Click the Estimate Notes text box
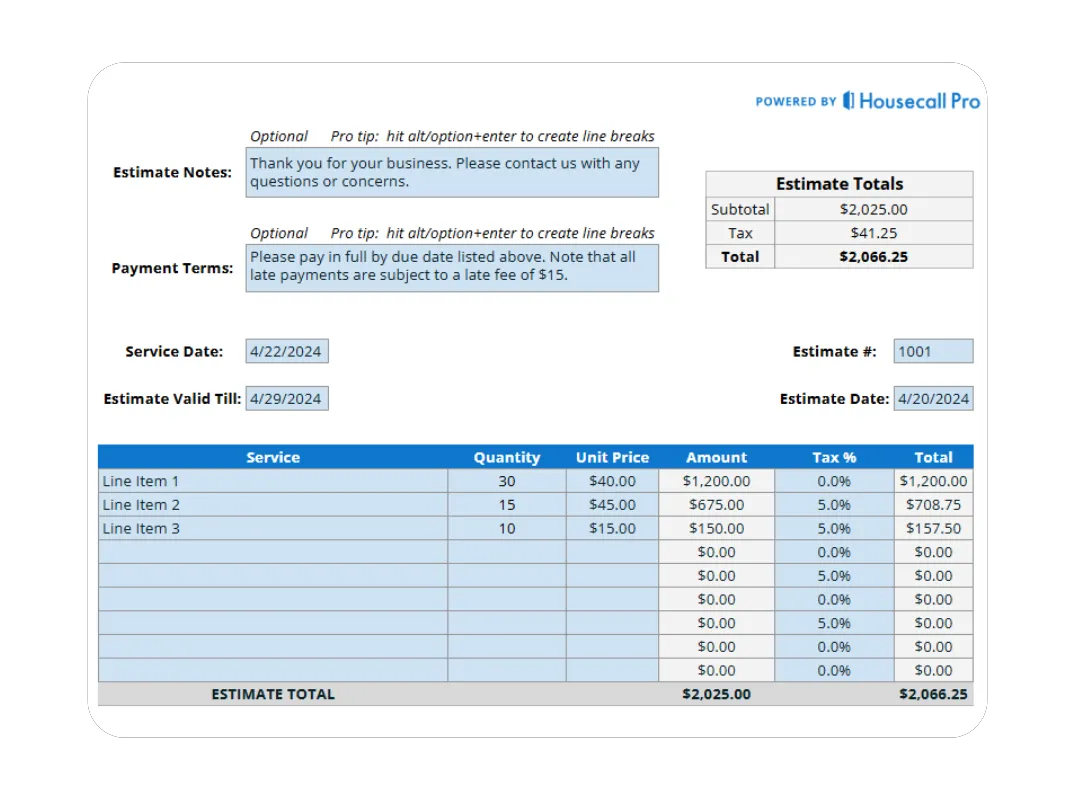Viewport: 1075px width, 800px height. [x=452, y=172]
